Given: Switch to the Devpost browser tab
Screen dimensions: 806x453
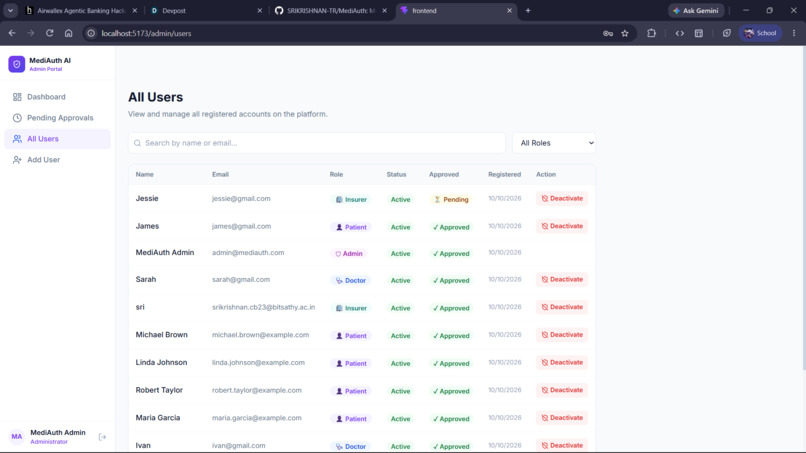Looking at the screenshot, I should [206, 10].
